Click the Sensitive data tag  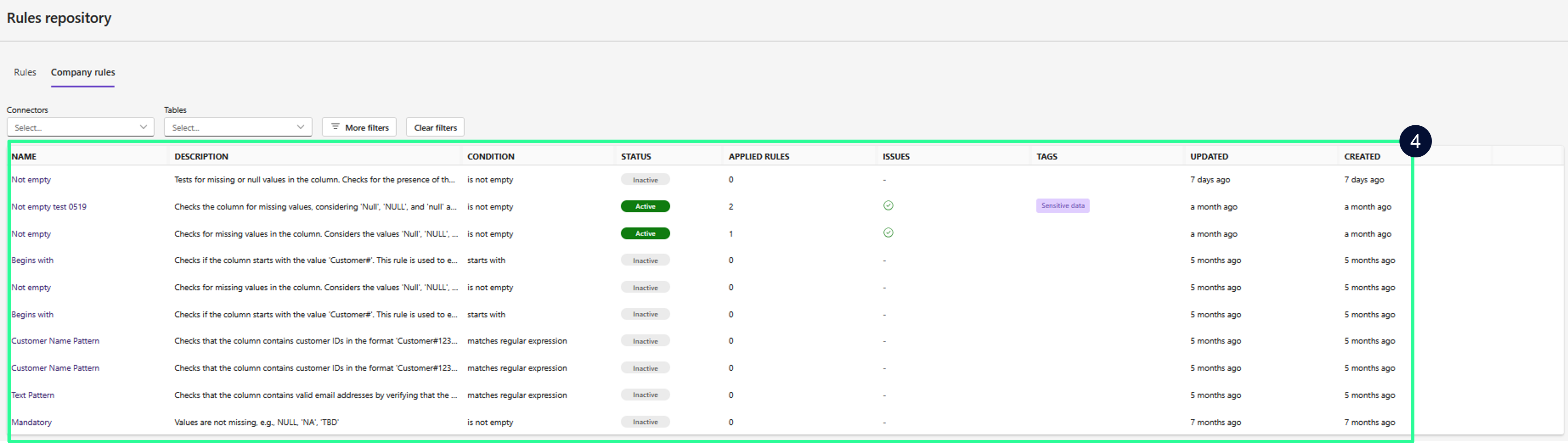pos(1062,206)
